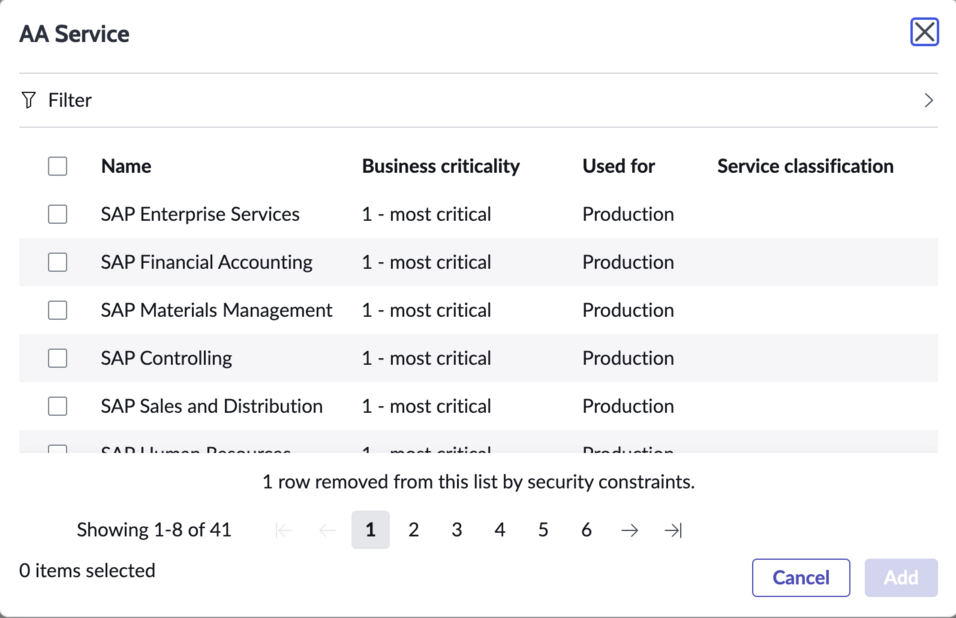Image resolution: width=956 pixels, height=618 pixels.
Task: Click the security constraints message
Action: [x=479, y=482]
